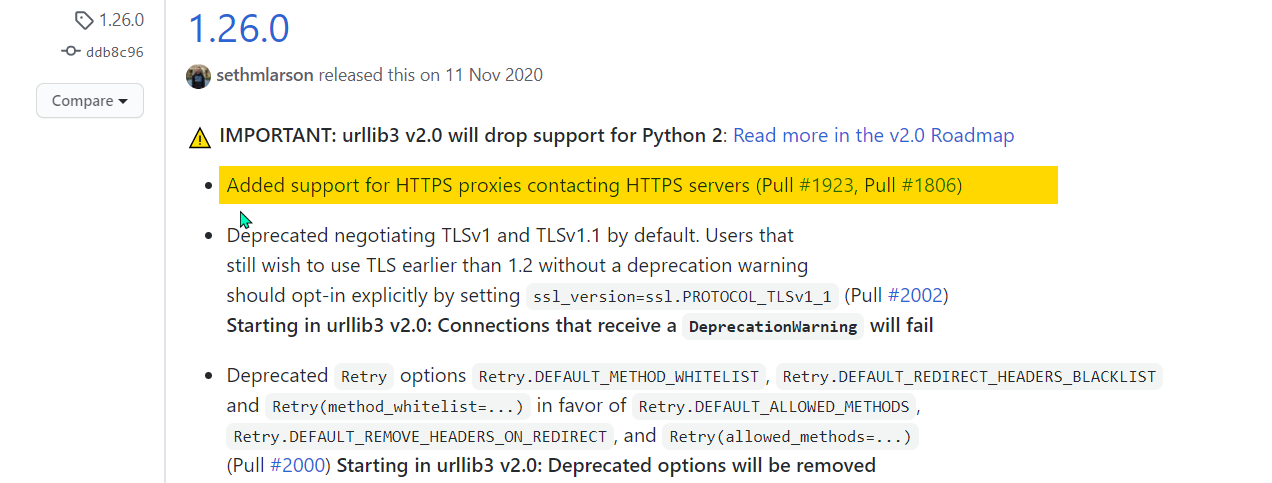Open the sethmlarson avatar image
The width and height of the screenshot is (1272, 483).
(198, 76)
